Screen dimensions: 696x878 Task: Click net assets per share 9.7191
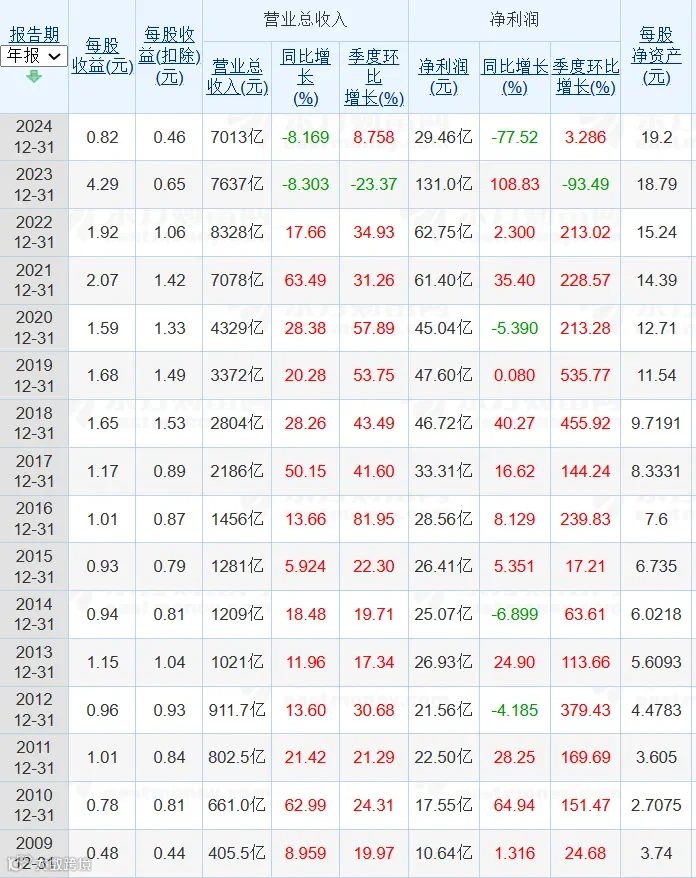(656, 423)
